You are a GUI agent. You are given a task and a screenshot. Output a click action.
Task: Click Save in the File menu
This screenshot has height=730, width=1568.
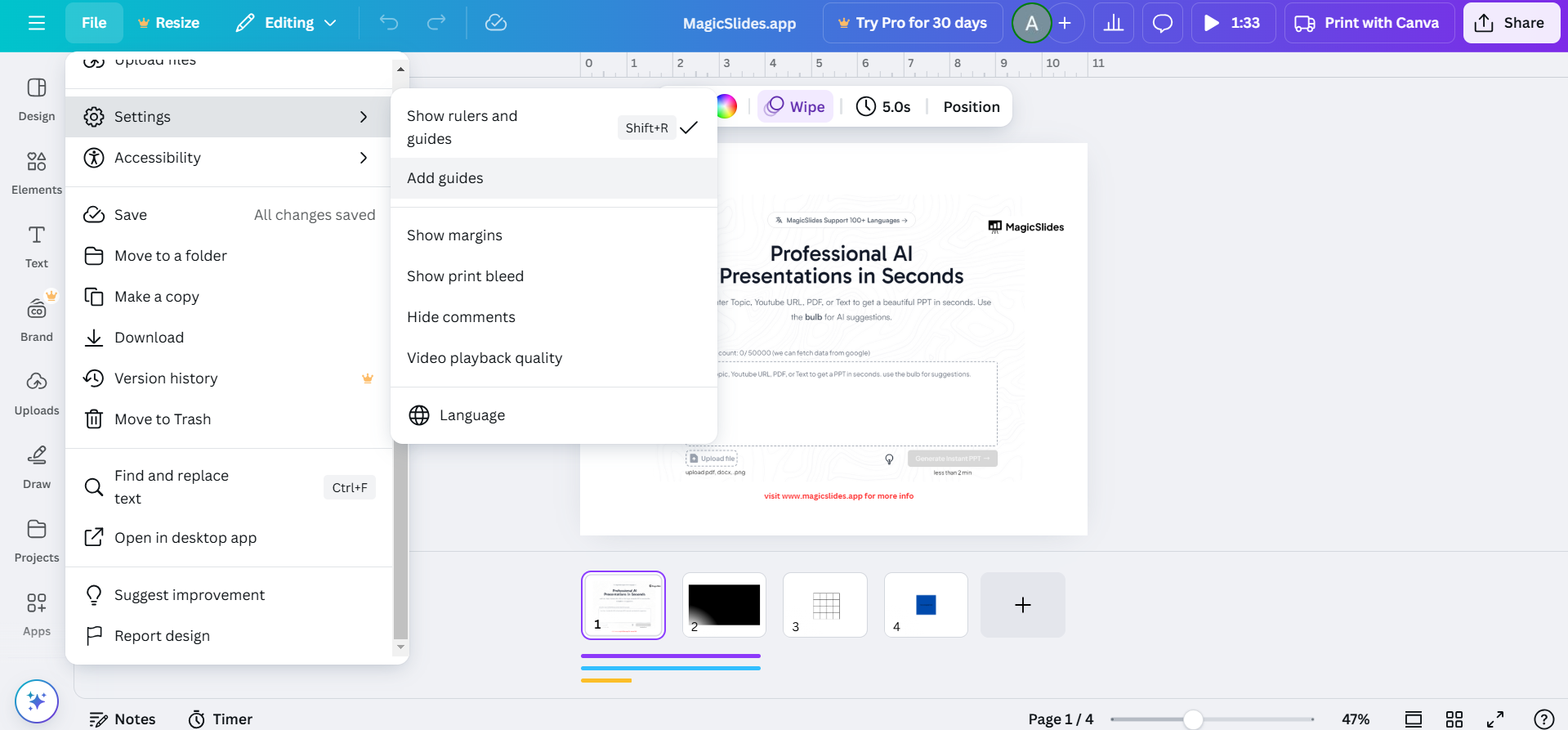pos(229,215)
